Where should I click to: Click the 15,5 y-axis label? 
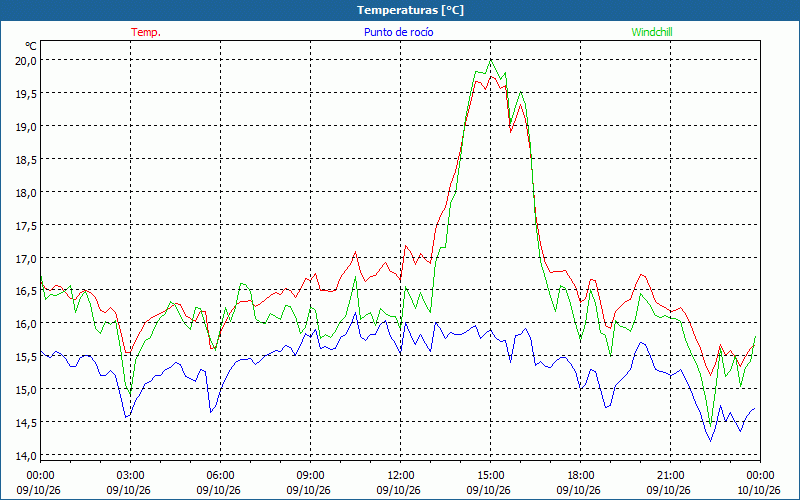[x=25, y=357]
